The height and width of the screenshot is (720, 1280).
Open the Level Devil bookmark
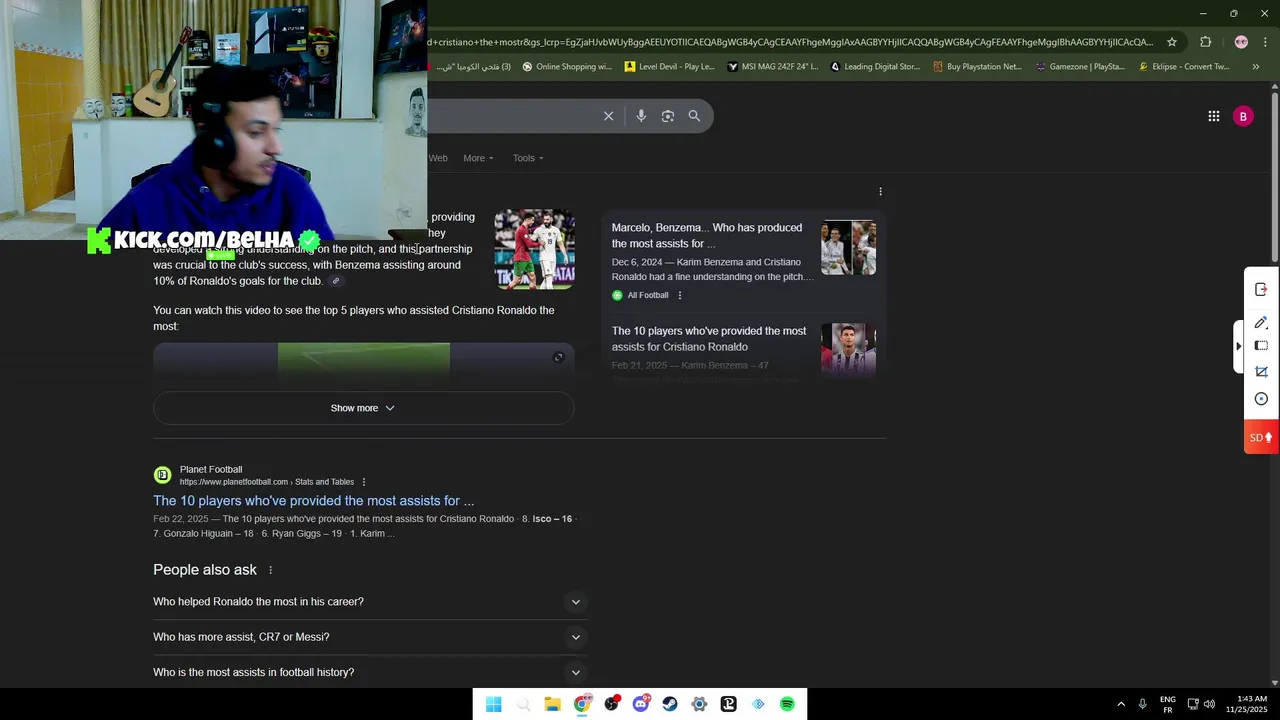pos(669,67)
